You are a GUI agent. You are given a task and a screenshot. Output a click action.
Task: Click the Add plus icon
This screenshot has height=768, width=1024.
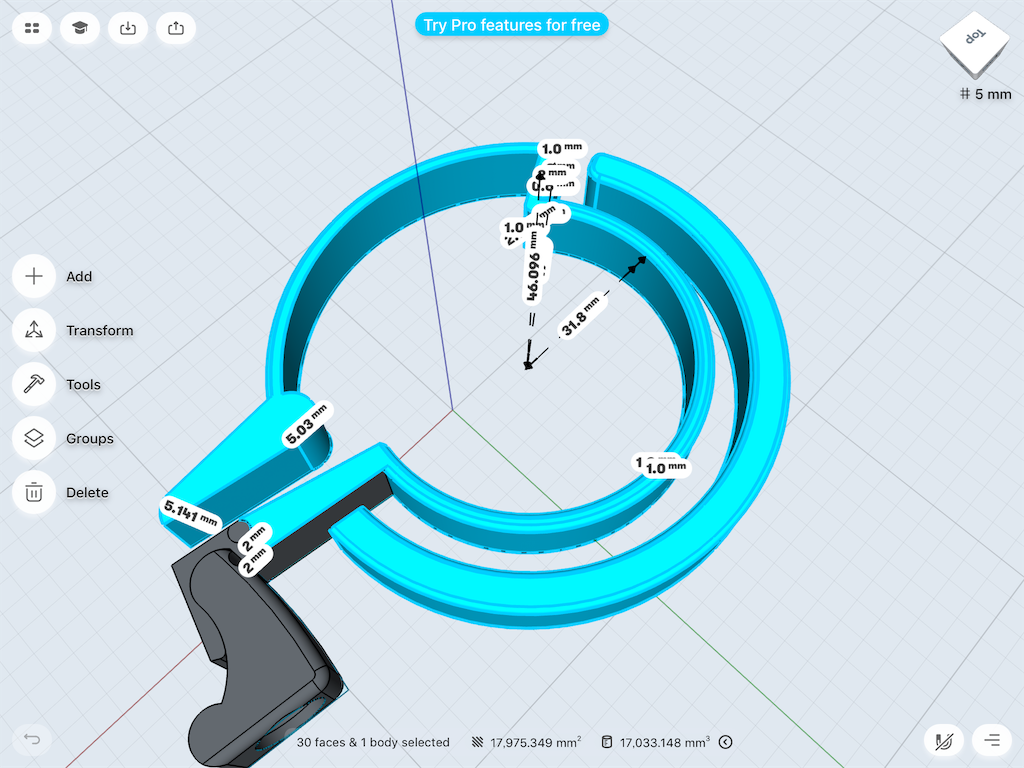(34, 276)
